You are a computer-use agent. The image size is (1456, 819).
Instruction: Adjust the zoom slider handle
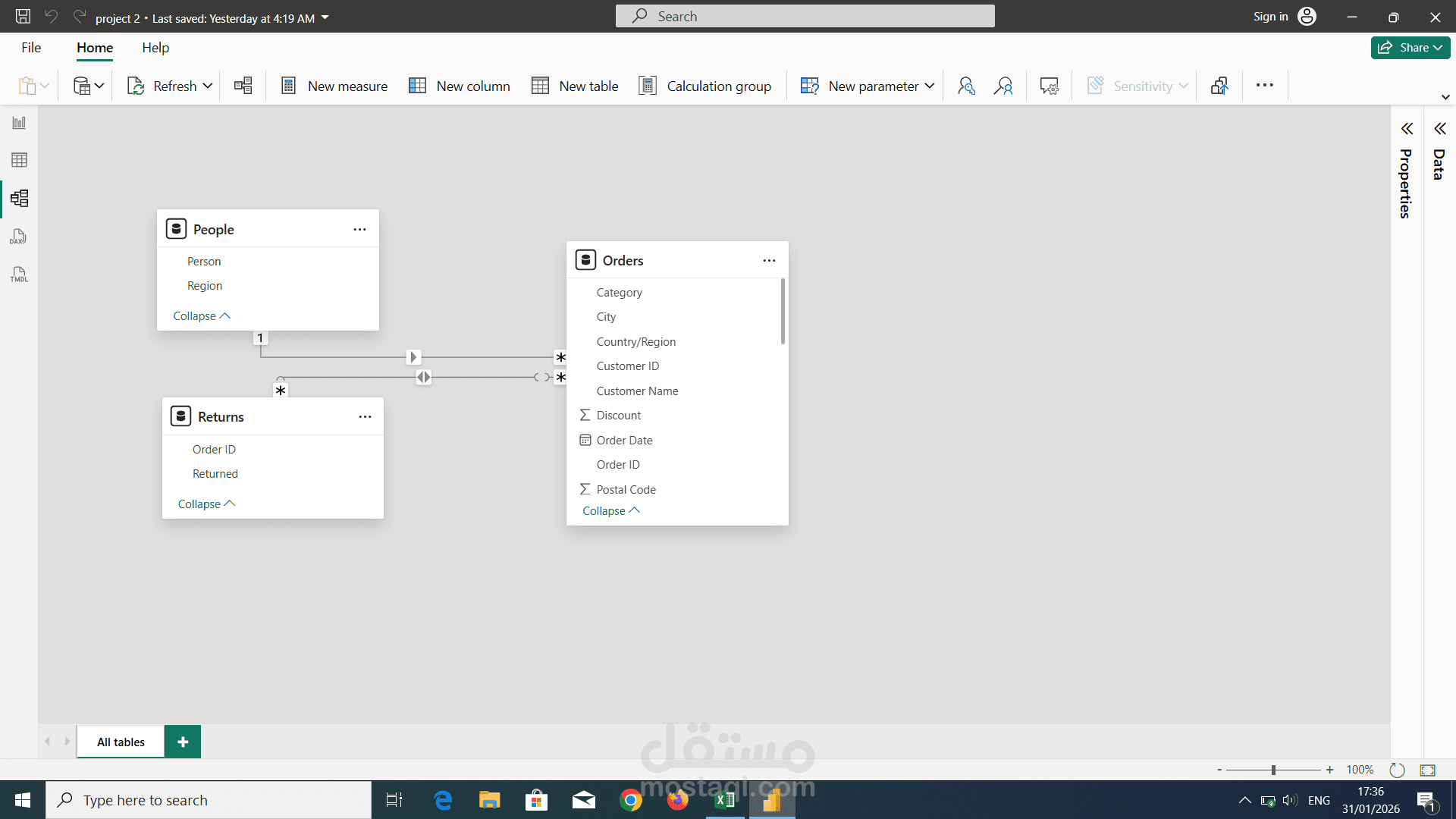pyautogui.click(x=1273, y=770)
